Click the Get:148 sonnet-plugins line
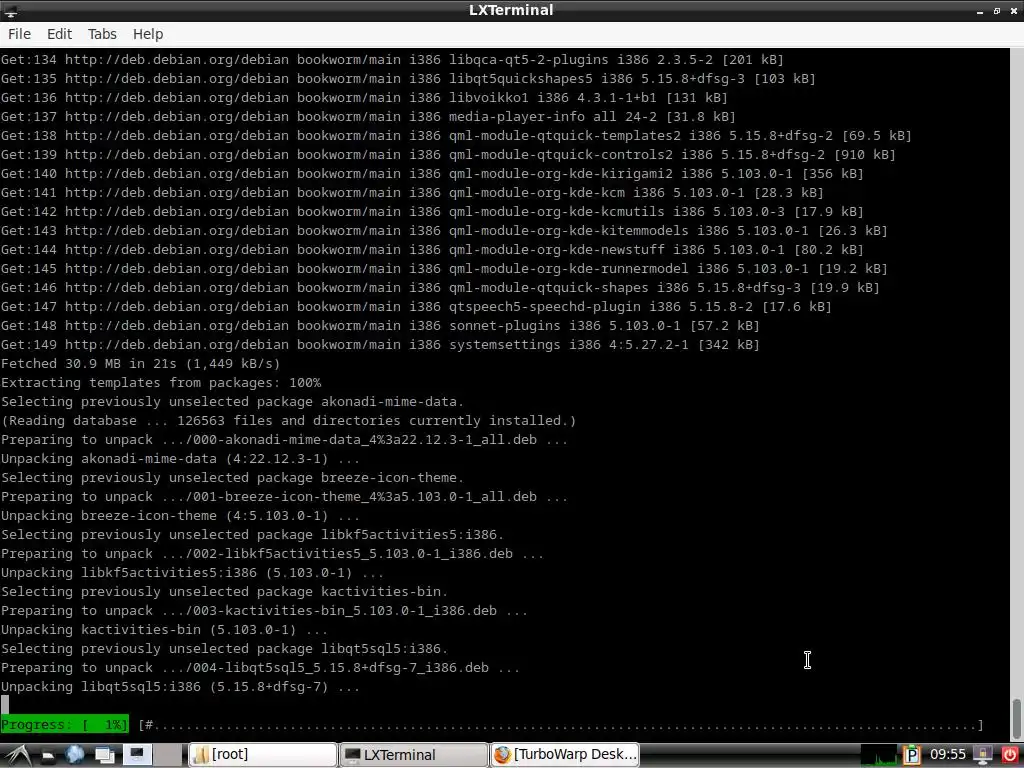Screen dimensions: 1024x768 click(x=380, y=326)
